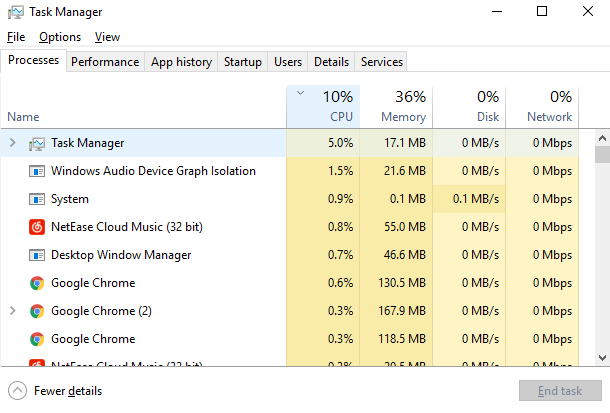The height and width of the screenshot is (413, 610).
Task: Click the Fewer details link
Action: coord(67,391)
